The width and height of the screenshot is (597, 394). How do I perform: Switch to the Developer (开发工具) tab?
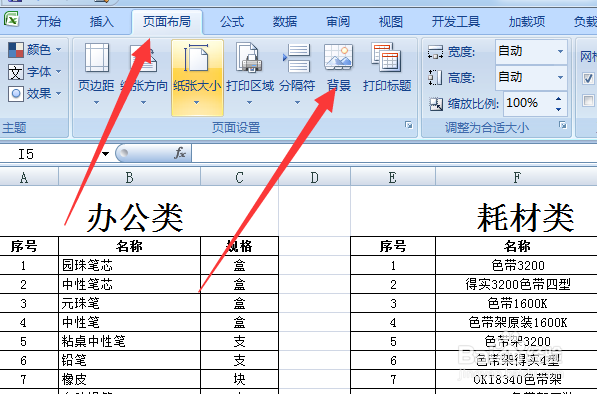(x=456, y=22)
